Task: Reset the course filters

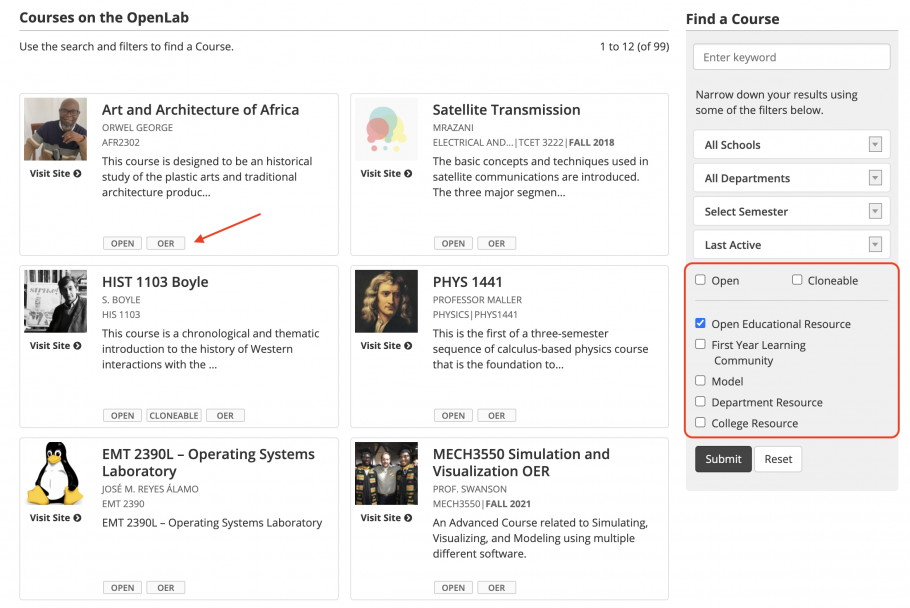Action: pyautogui.click(x=778, y=459)
